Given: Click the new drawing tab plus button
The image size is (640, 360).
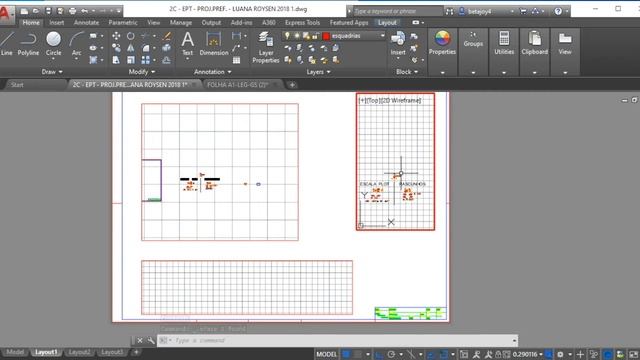Looking at the screenshot, I should (x=292, y=85).
